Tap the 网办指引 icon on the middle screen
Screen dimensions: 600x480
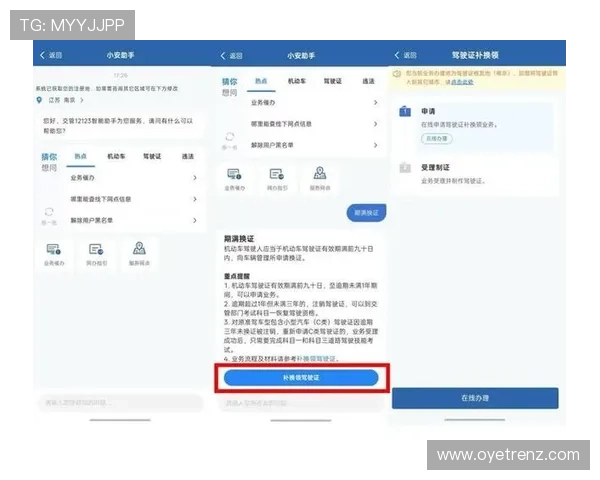pyautogui.click(x=277, y=175)
